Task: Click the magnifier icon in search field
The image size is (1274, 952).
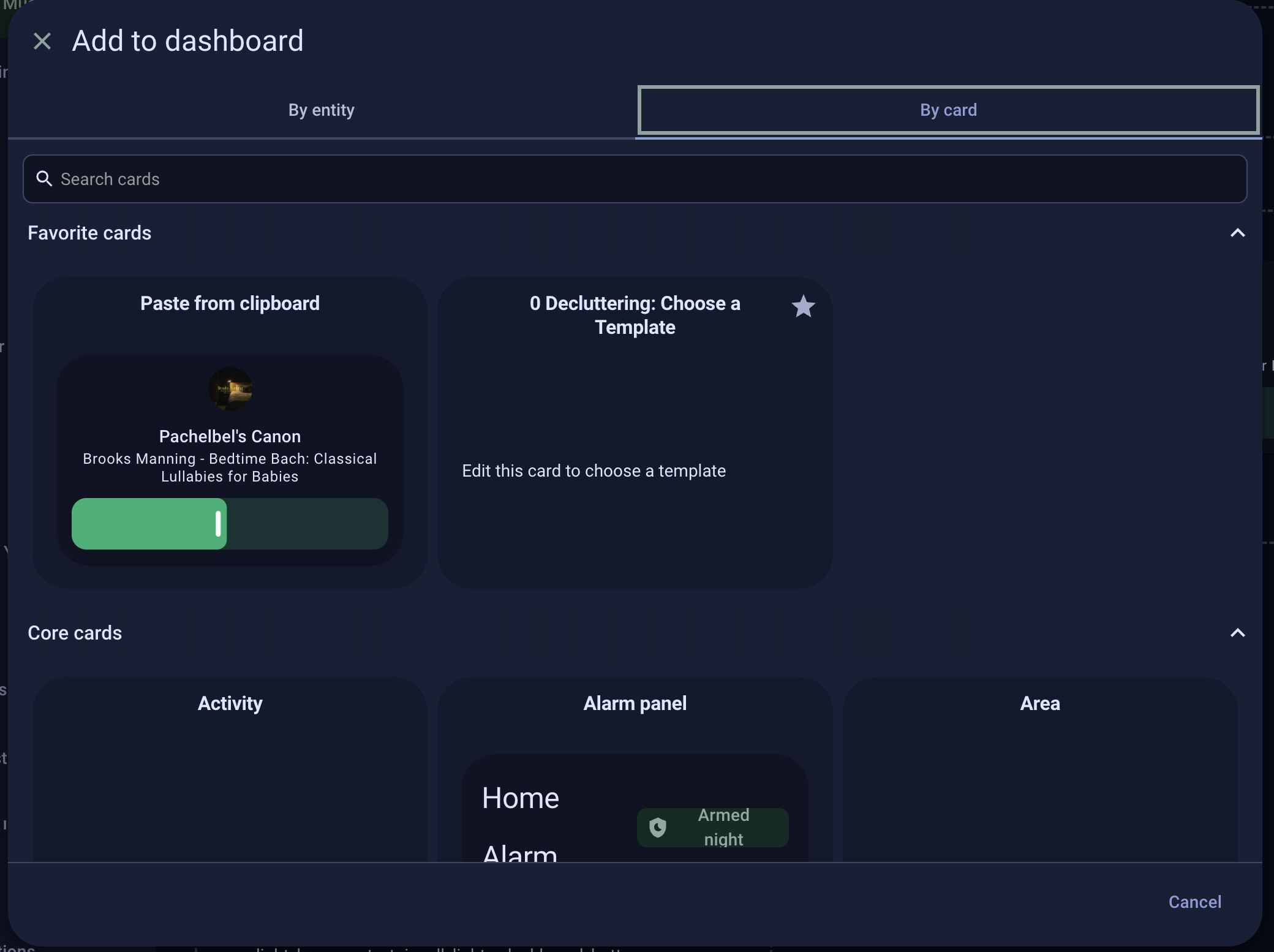Action: coord(44,179)
